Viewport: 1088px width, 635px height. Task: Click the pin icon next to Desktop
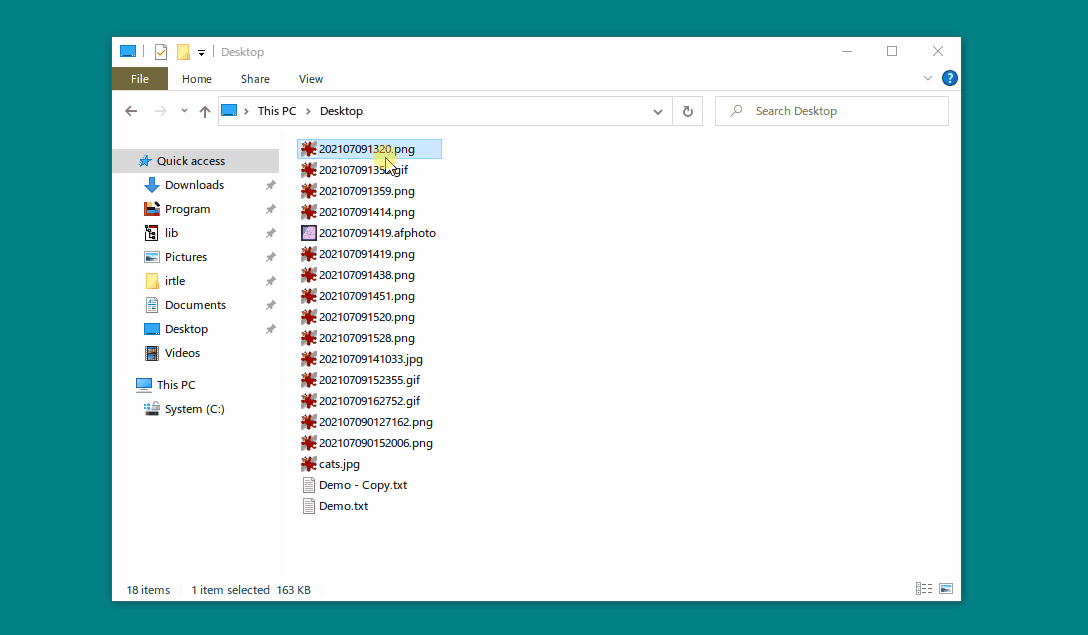pos(271,329)
